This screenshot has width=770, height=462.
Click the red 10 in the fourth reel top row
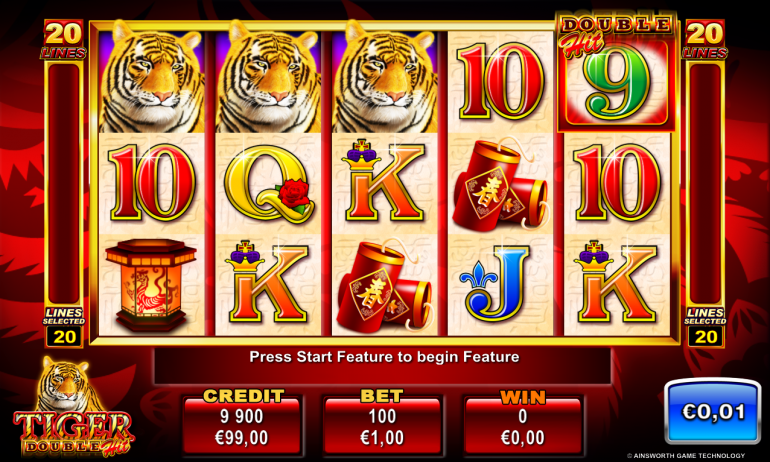(500, 81)
